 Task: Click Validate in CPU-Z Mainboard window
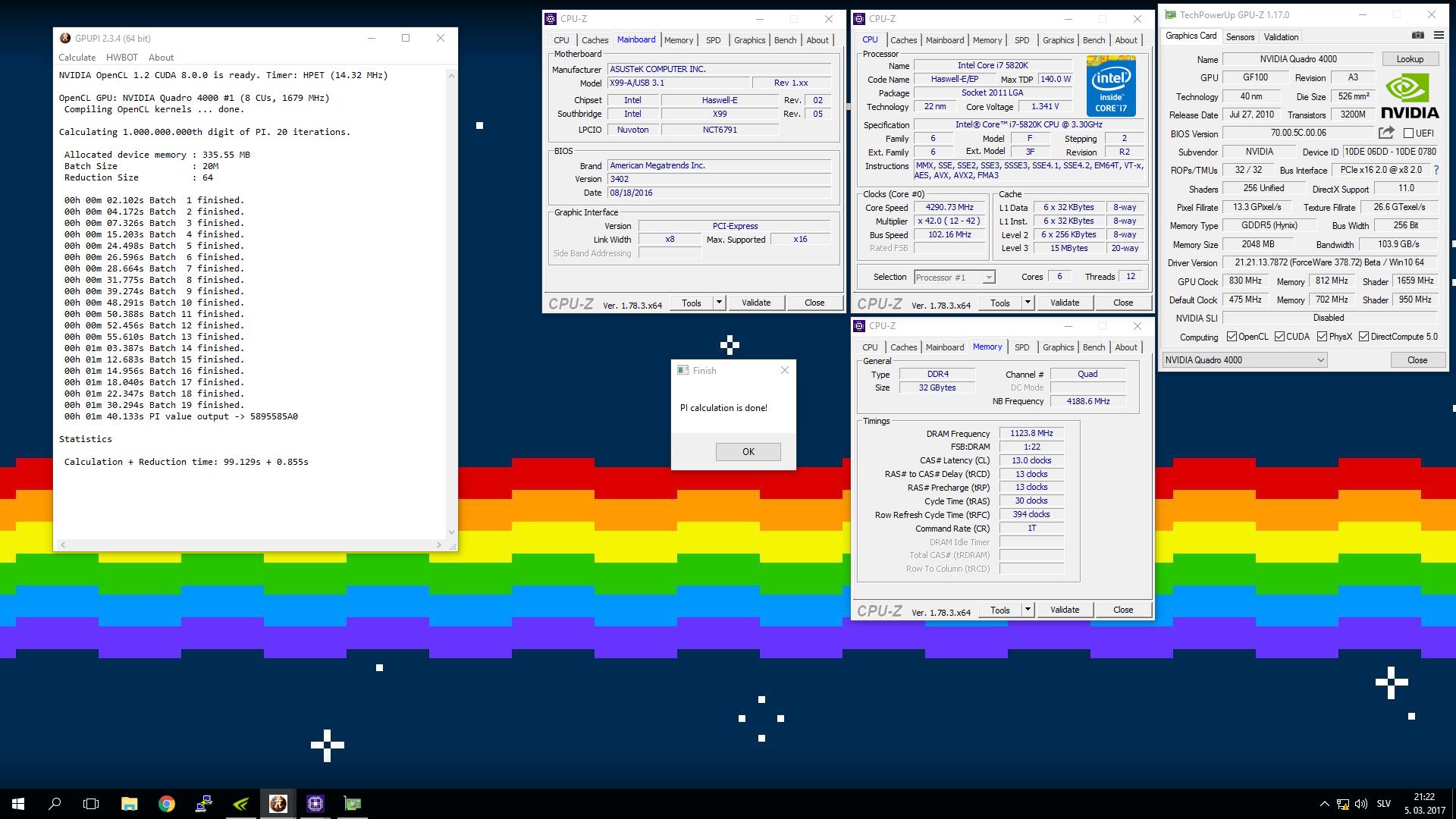[x=756, y=303]
